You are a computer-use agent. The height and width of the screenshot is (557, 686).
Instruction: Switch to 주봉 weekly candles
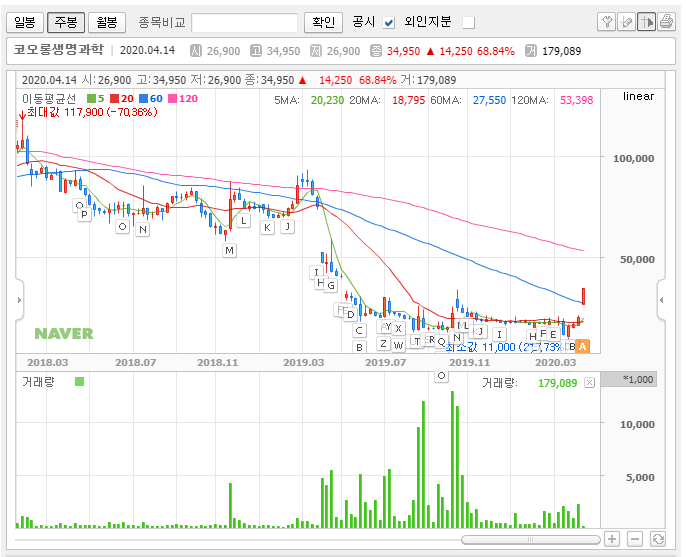point(66,22)
